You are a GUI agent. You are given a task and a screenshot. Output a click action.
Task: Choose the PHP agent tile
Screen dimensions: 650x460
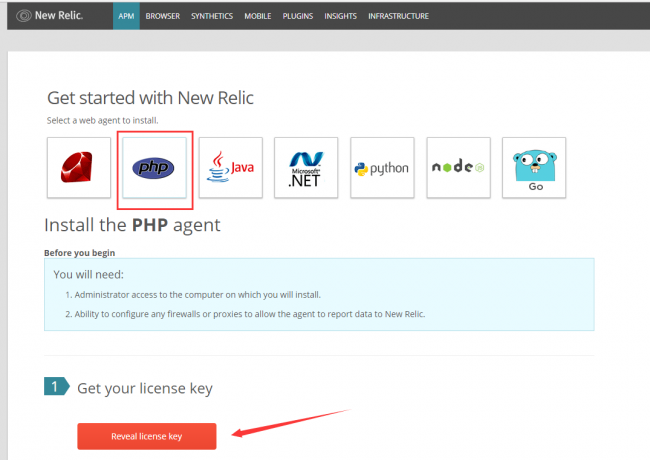point(155,168)
